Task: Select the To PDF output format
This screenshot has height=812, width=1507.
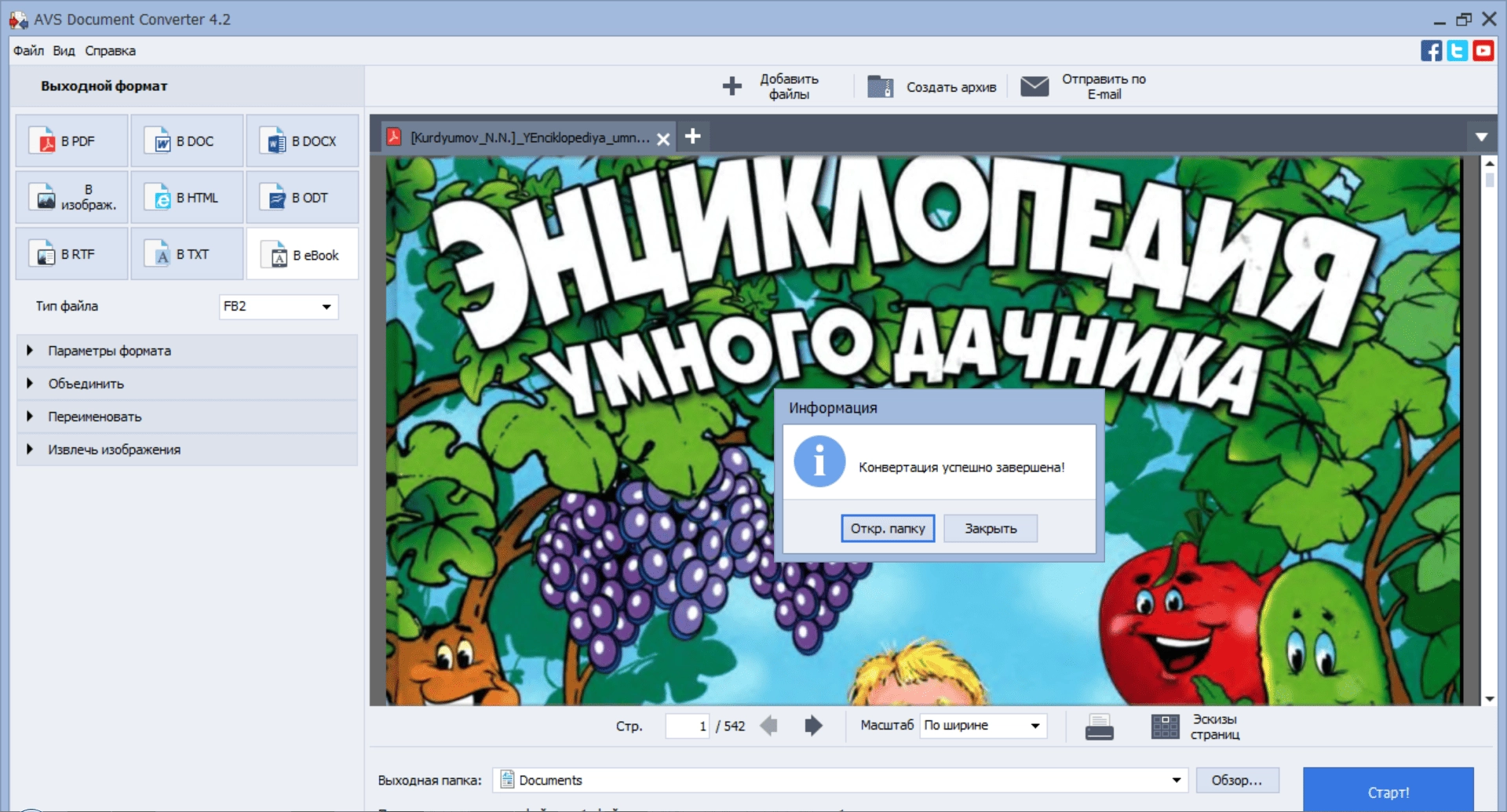Action: click(71, 141)
